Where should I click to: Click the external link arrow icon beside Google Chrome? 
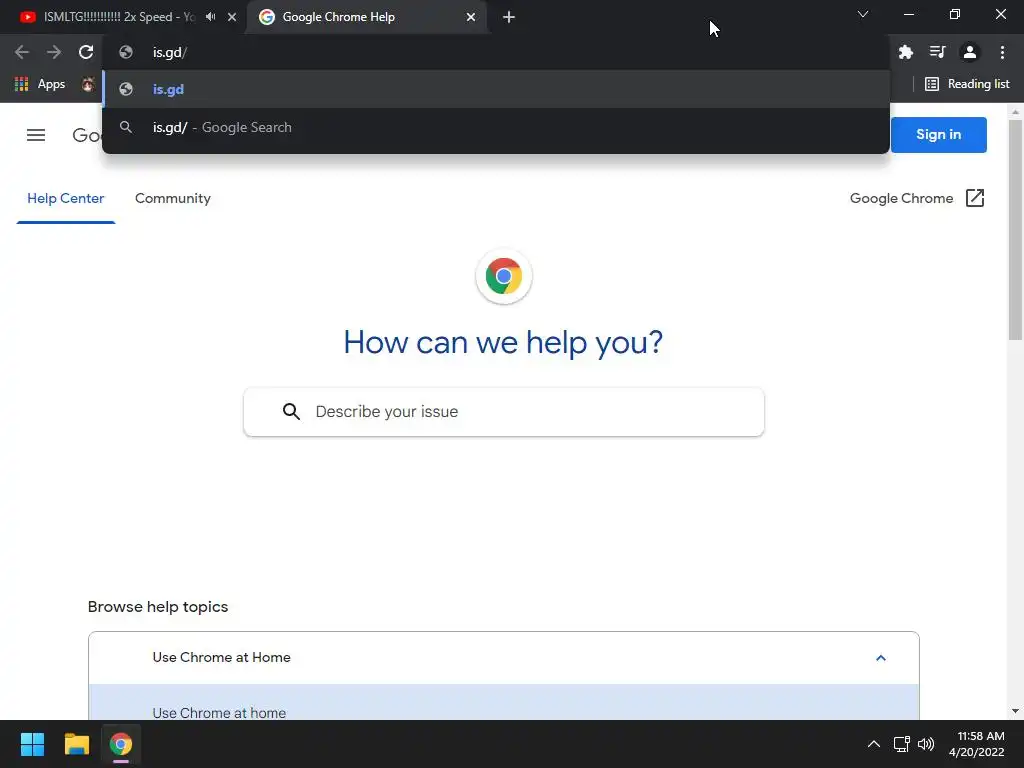[x=974, y=198]
